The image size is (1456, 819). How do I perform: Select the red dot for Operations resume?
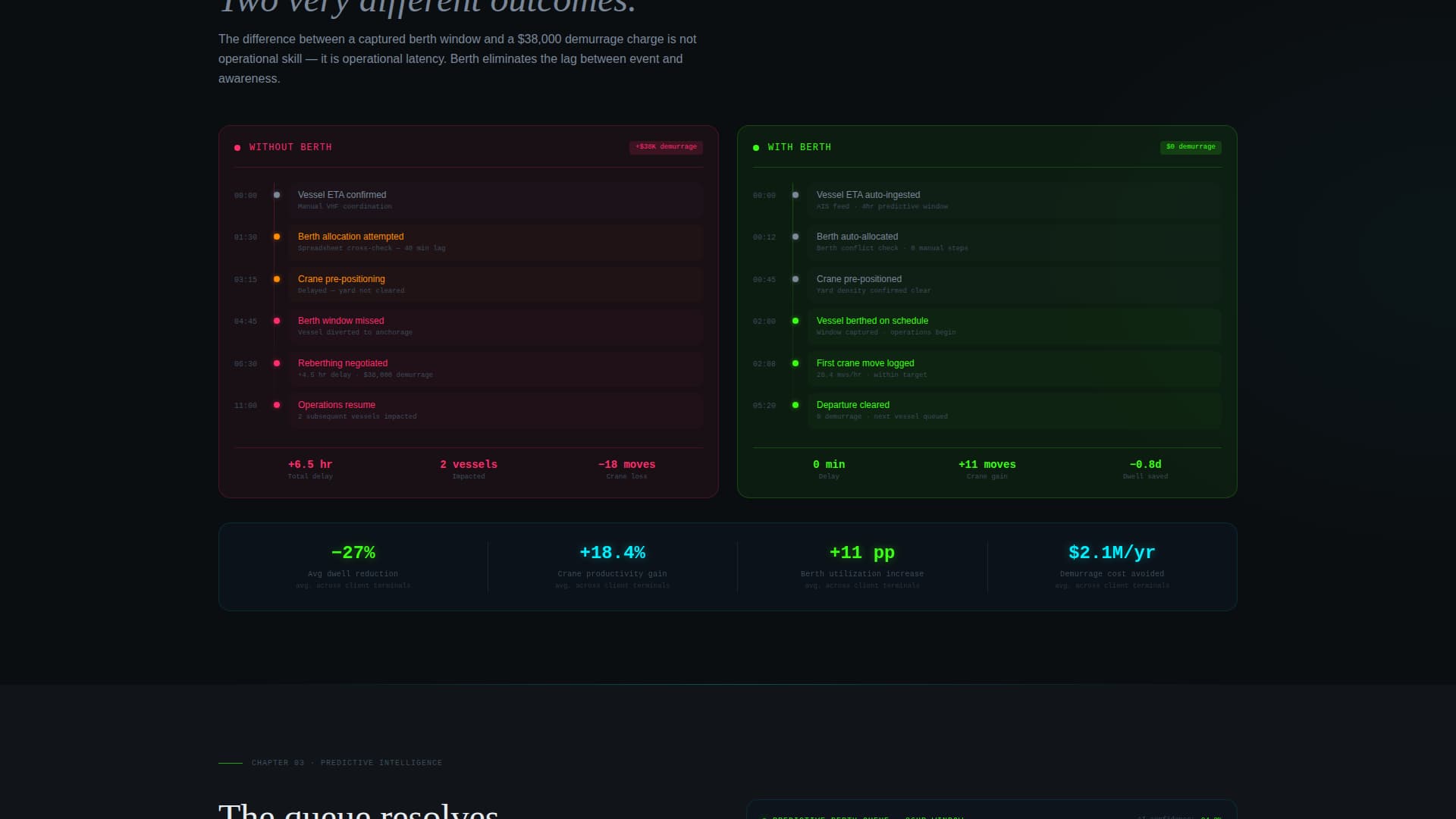tap(277, 405)
